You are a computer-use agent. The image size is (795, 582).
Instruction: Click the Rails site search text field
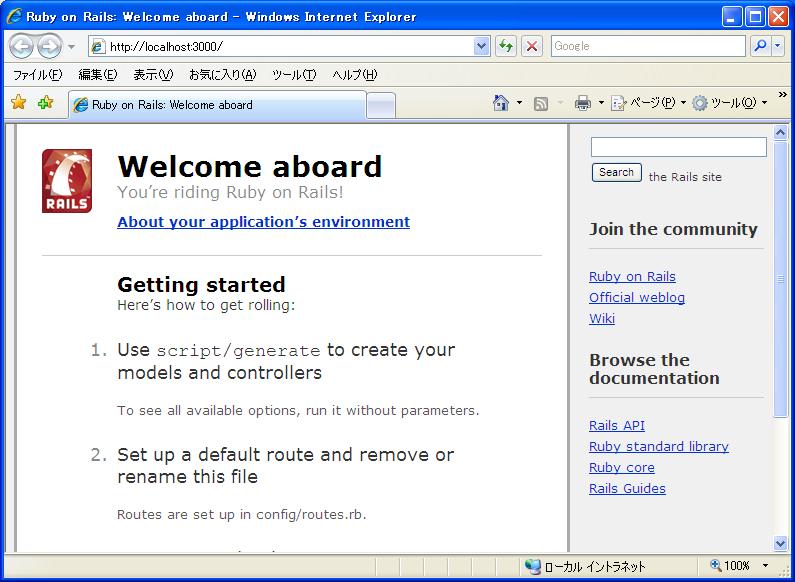(x=678, y=147)
